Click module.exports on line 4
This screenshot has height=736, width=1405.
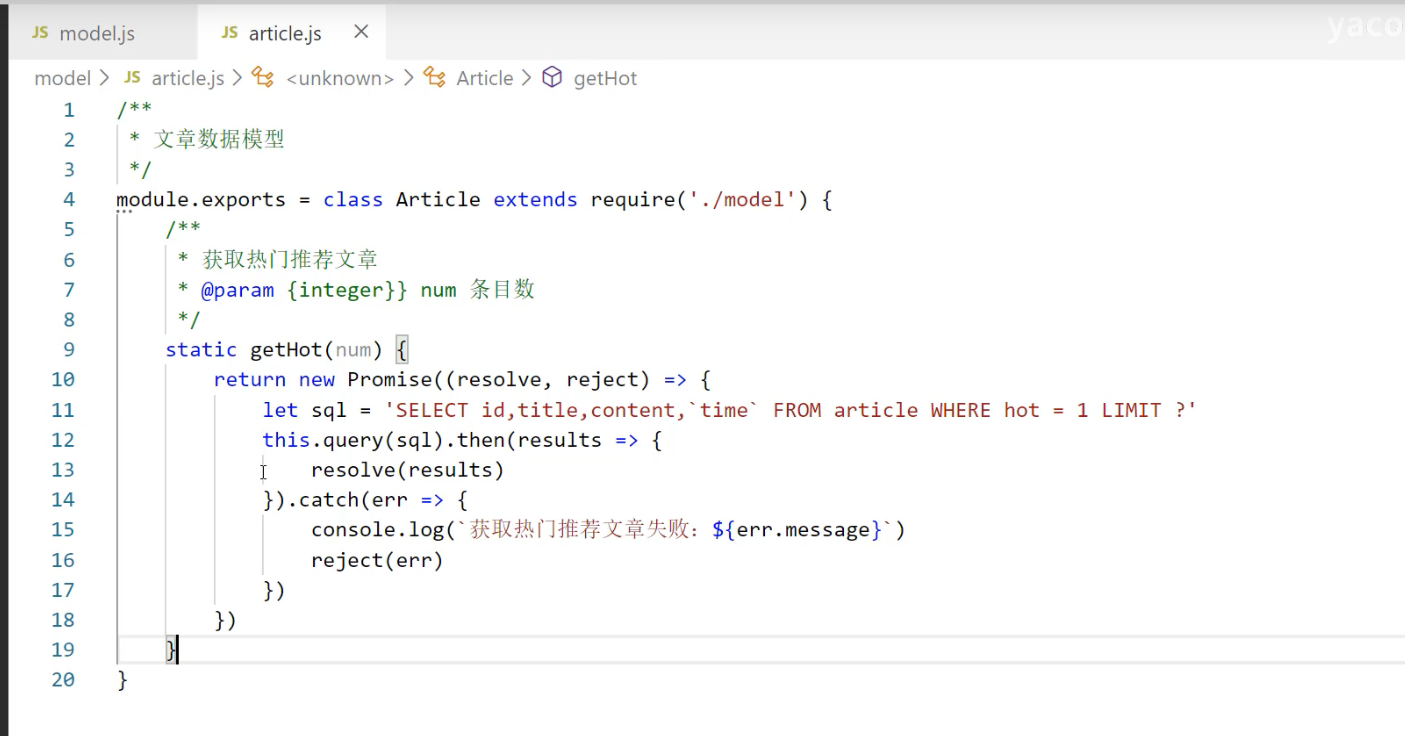[x=201, y=200]
